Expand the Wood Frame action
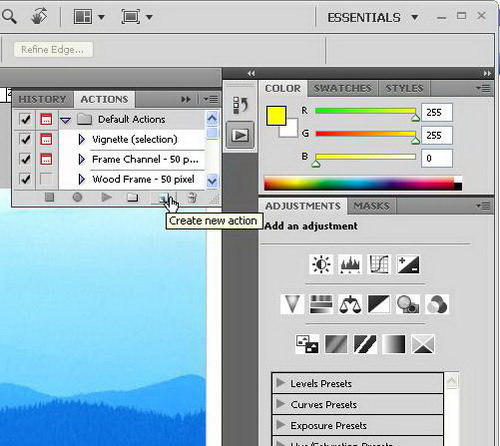The image size is (500, 446). pos(81,179)
